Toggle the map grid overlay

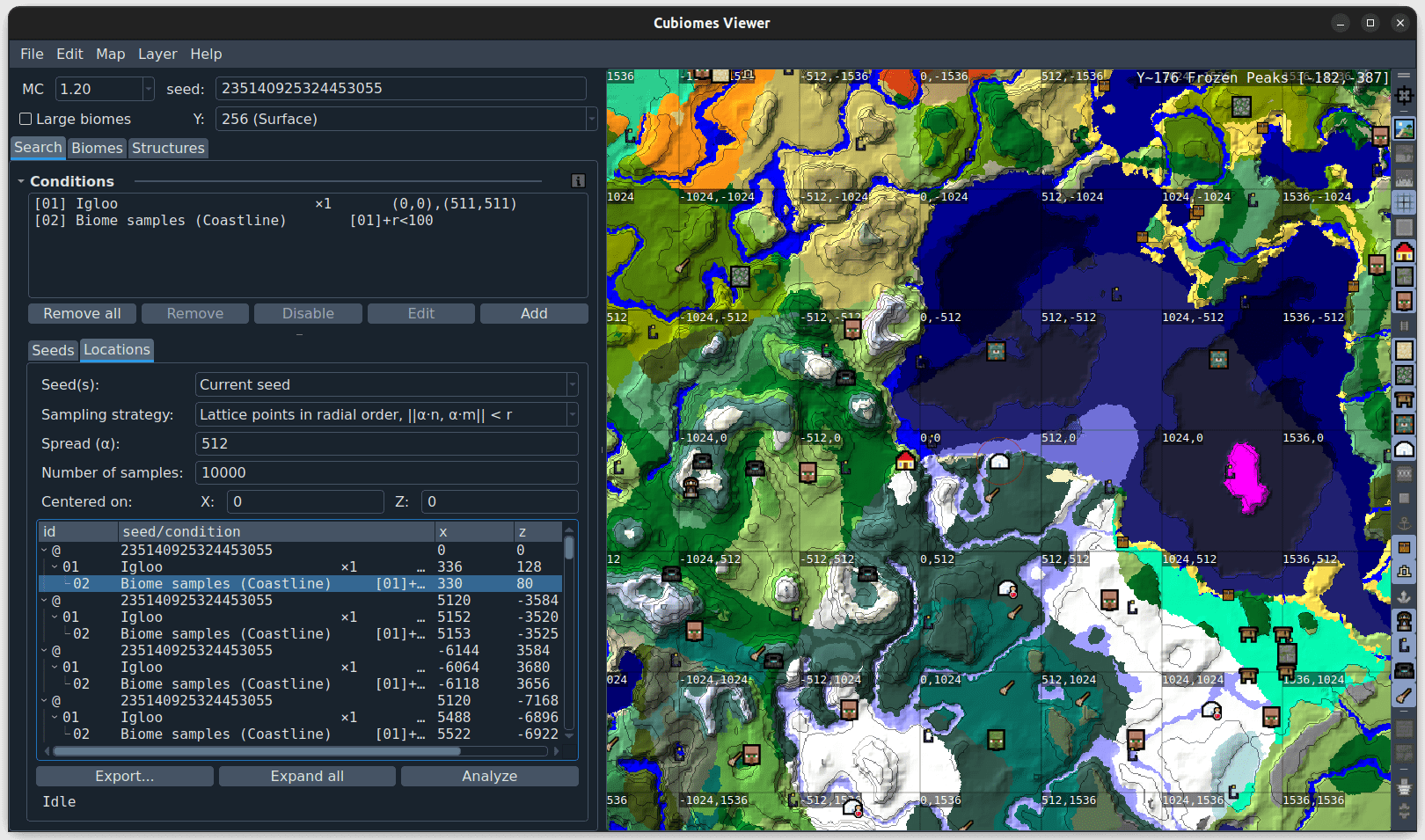click(x=1404, y=202)
